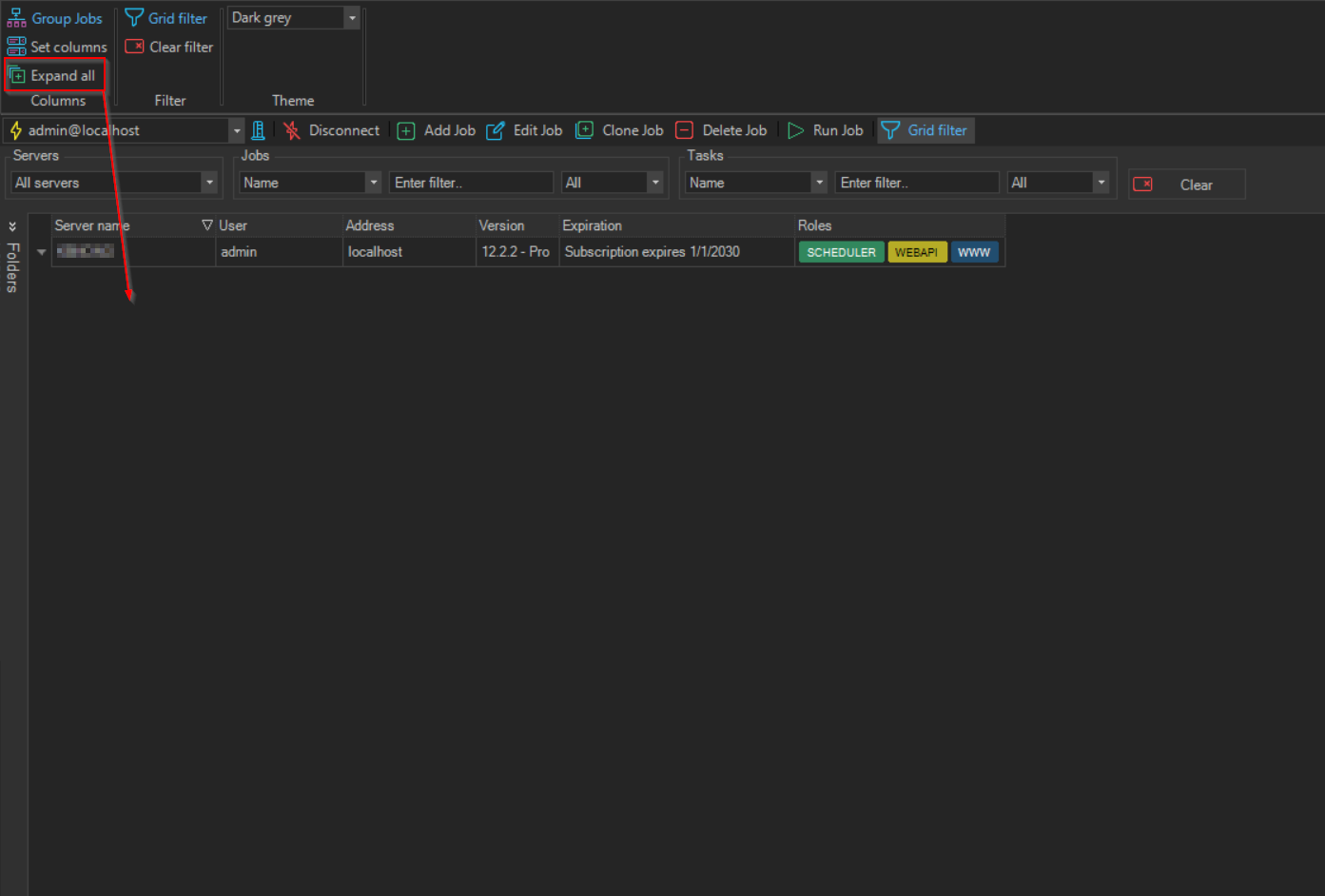The width and height of the screenshot is (1325, 896).
Task: Click Clone Job toolbar button
Action: 620,130
